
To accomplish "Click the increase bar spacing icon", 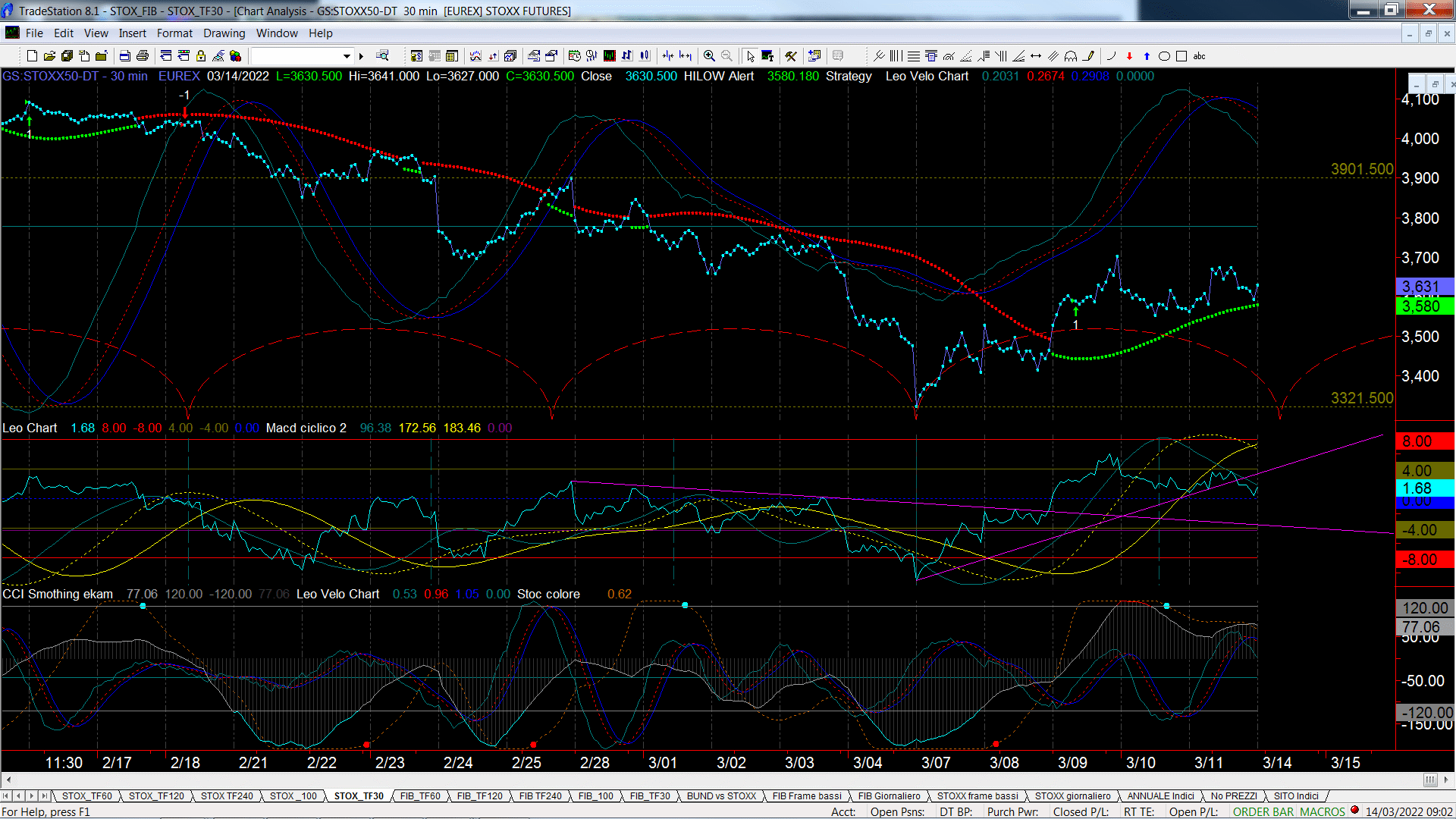I will point(686,56).
